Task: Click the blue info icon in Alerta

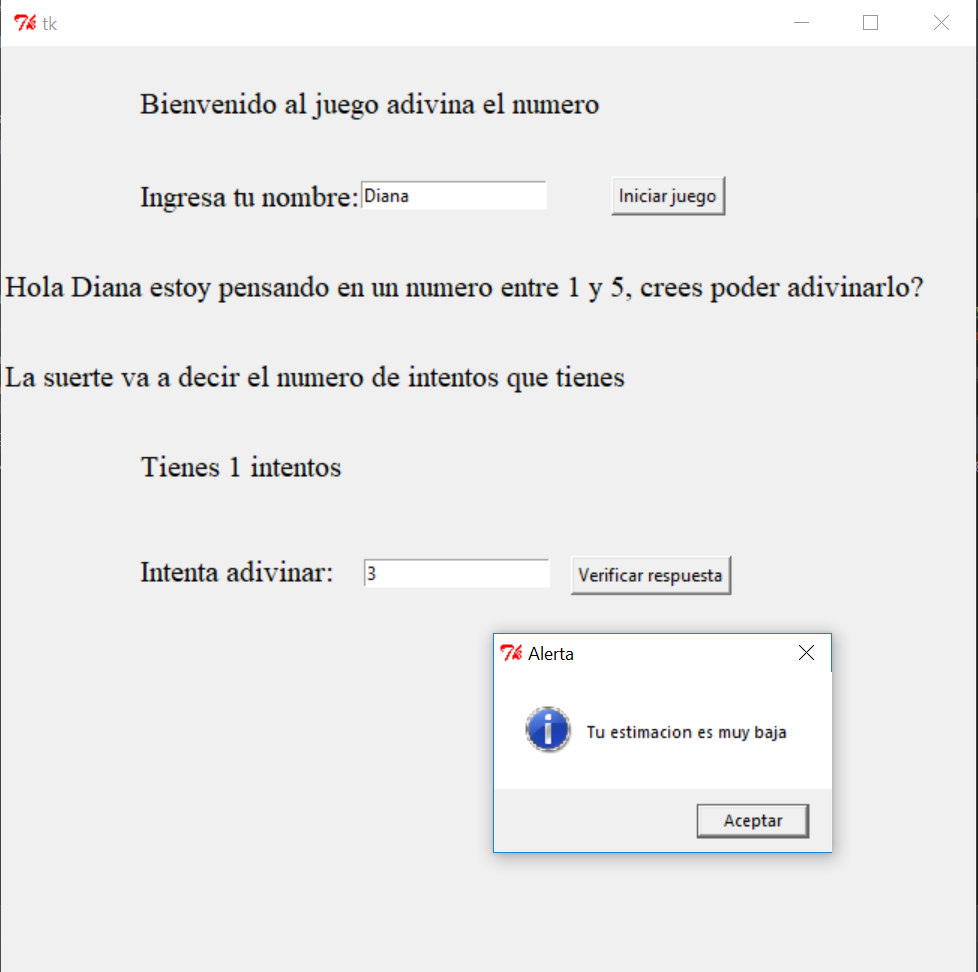Action: tap(548, 729)
